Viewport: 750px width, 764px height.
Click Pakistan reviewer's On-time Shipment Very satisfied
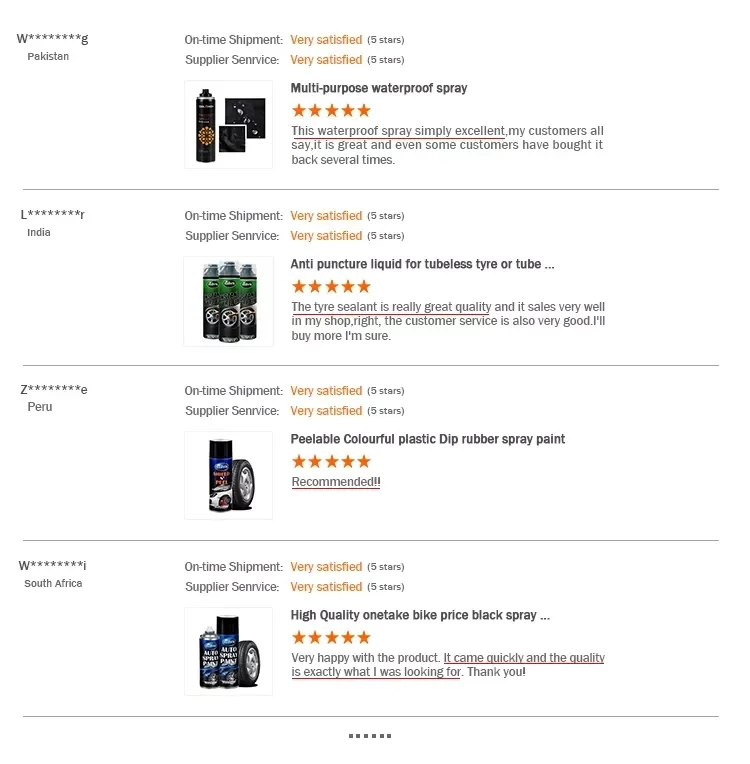pyautogui.click(x=326, y=40)
